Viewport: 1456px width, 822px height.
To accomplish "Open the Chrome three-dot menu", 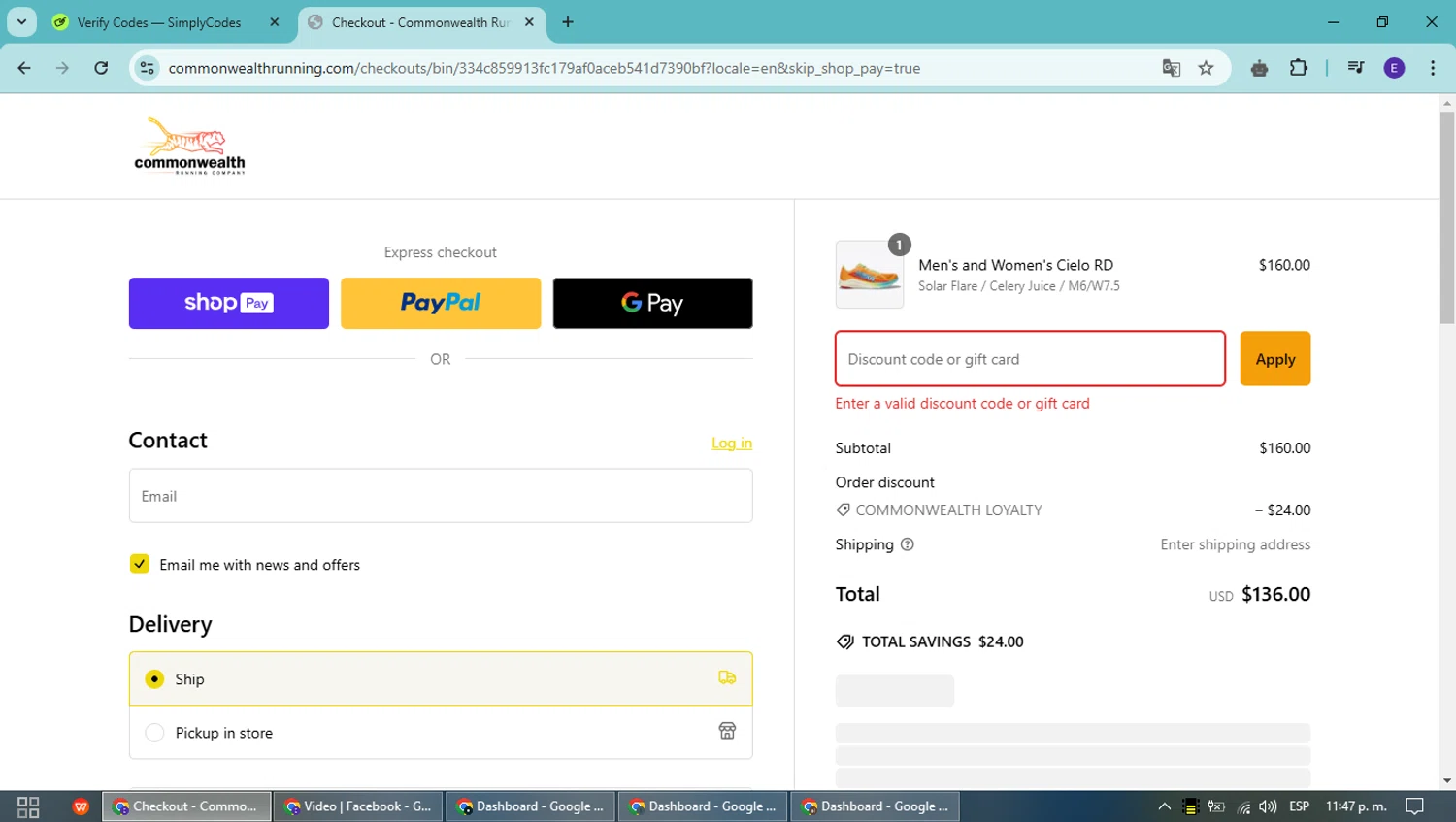I will (1433, 68).
